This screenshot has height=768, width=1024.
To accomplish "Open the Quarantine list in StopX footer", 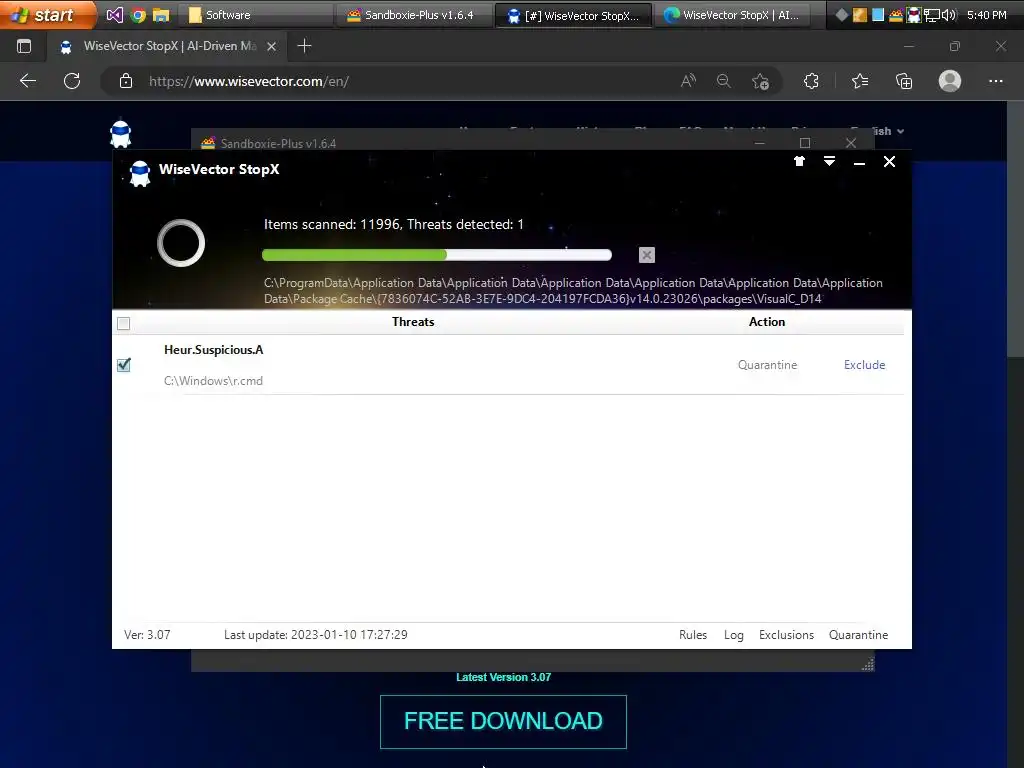I will (858, 635).
